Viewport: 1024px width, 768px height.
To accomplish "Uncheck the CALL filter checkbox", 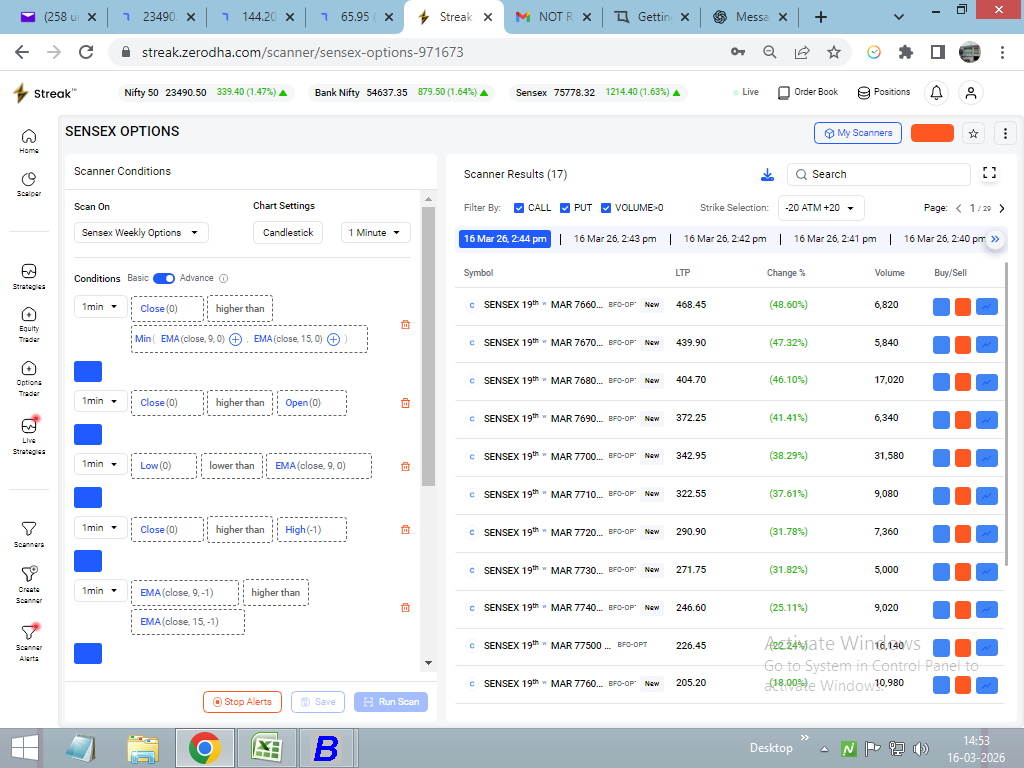I will tap(519, 208).
